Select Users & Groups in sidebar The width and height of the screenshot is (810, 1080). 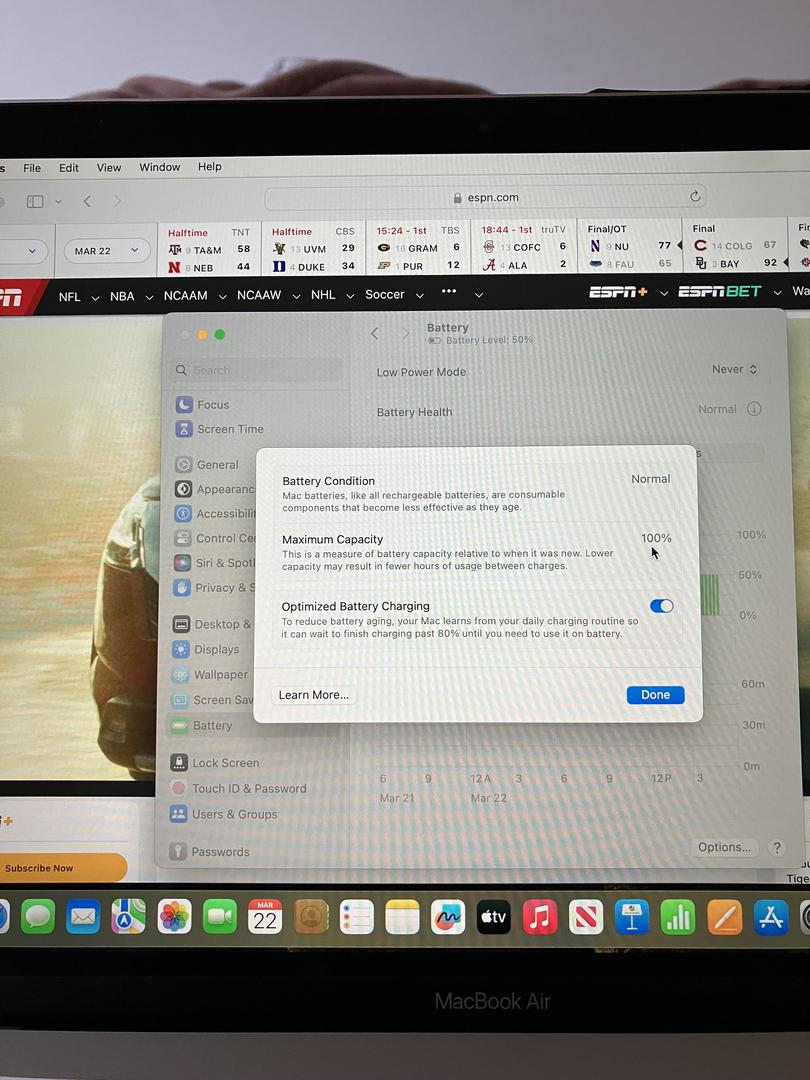pos(234,814)
